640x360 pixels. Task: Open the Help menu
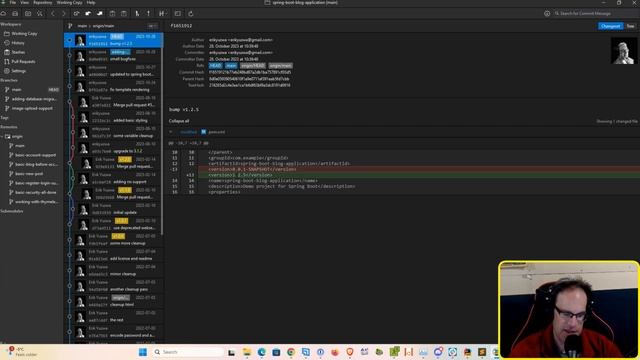[x=91, y=2]
